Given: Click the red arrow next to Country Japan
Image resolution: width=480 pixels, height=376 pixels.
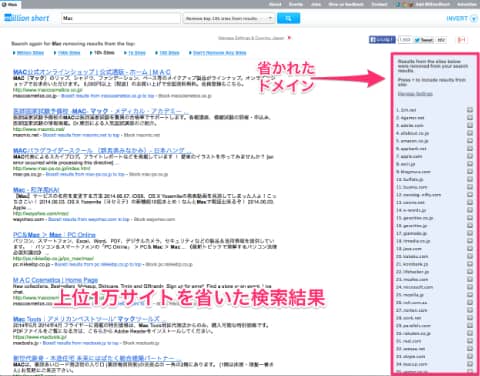Looking at the screenshot, I should (289, 38).
